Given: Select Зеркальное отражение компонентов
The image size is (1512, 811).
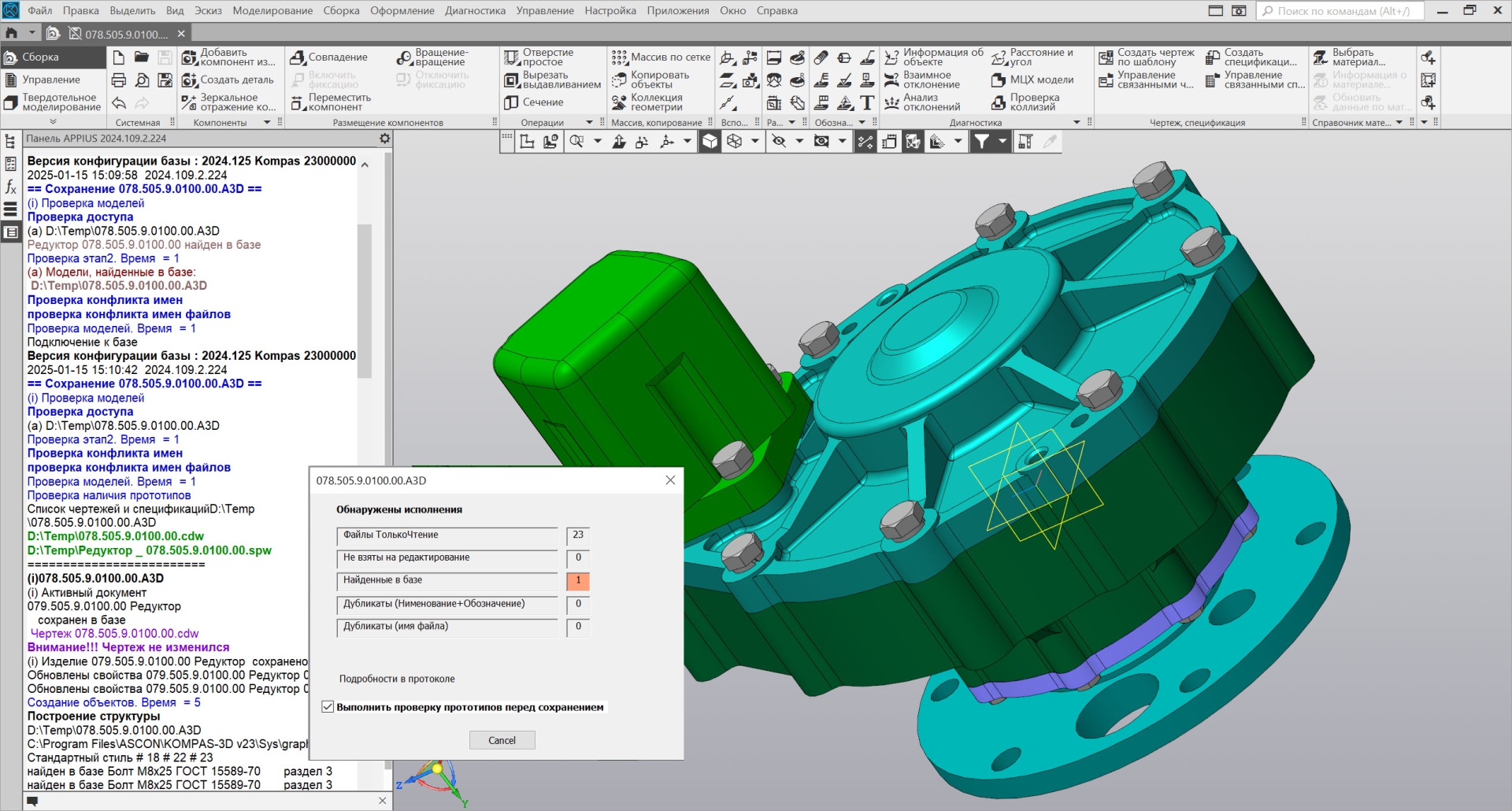Looking at the screenshot, I should (x=228, y=103).
